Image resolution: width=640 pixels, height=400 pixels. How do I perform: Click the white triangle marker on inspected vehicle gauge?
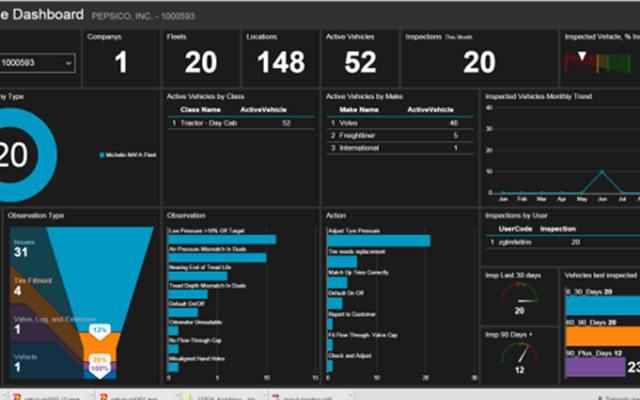pyautogui.click(x=582, y=56)
